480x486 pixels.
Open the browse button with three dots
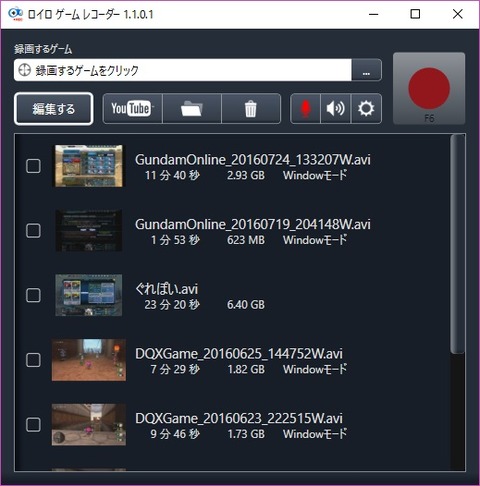[366, 70]
